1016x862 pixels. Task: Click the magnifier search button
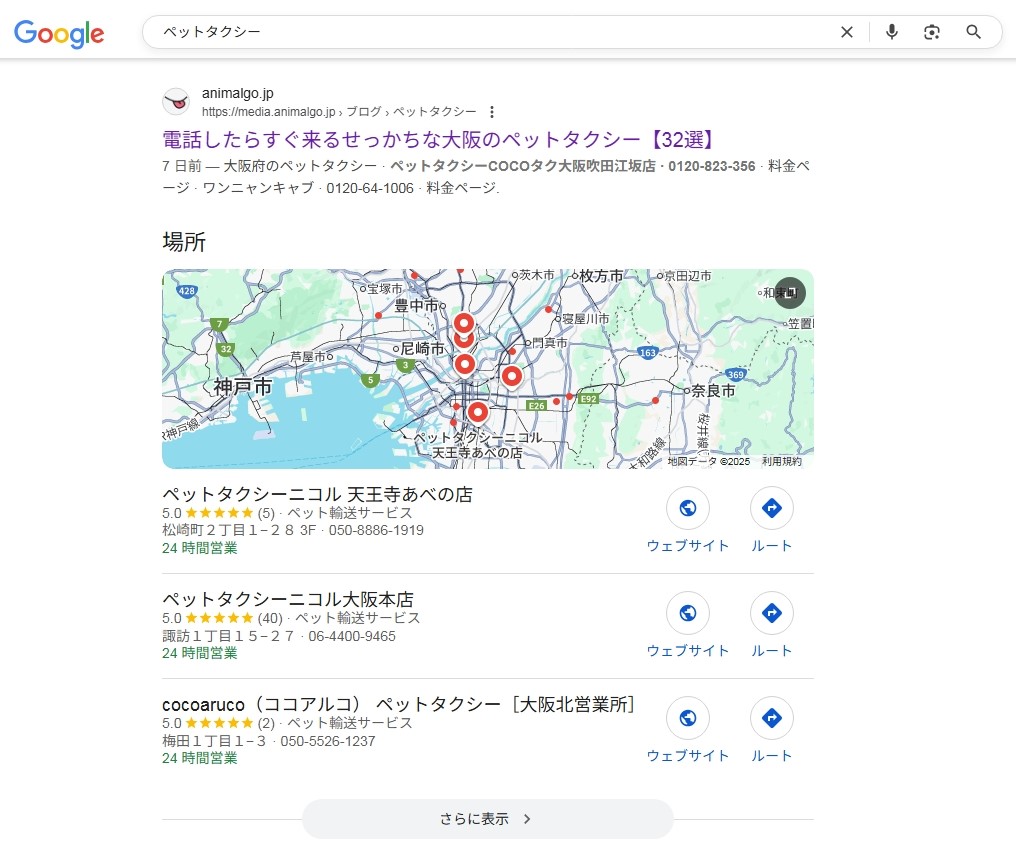tap(974, 32)
